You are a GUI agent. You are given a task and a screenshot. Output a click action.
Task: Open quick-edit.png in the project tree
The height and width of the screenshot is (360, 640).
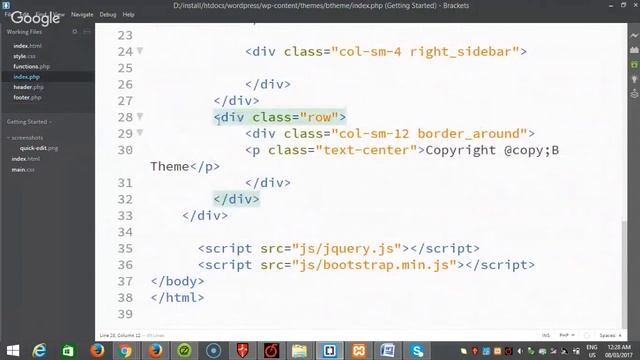click(x=39, y=148)
